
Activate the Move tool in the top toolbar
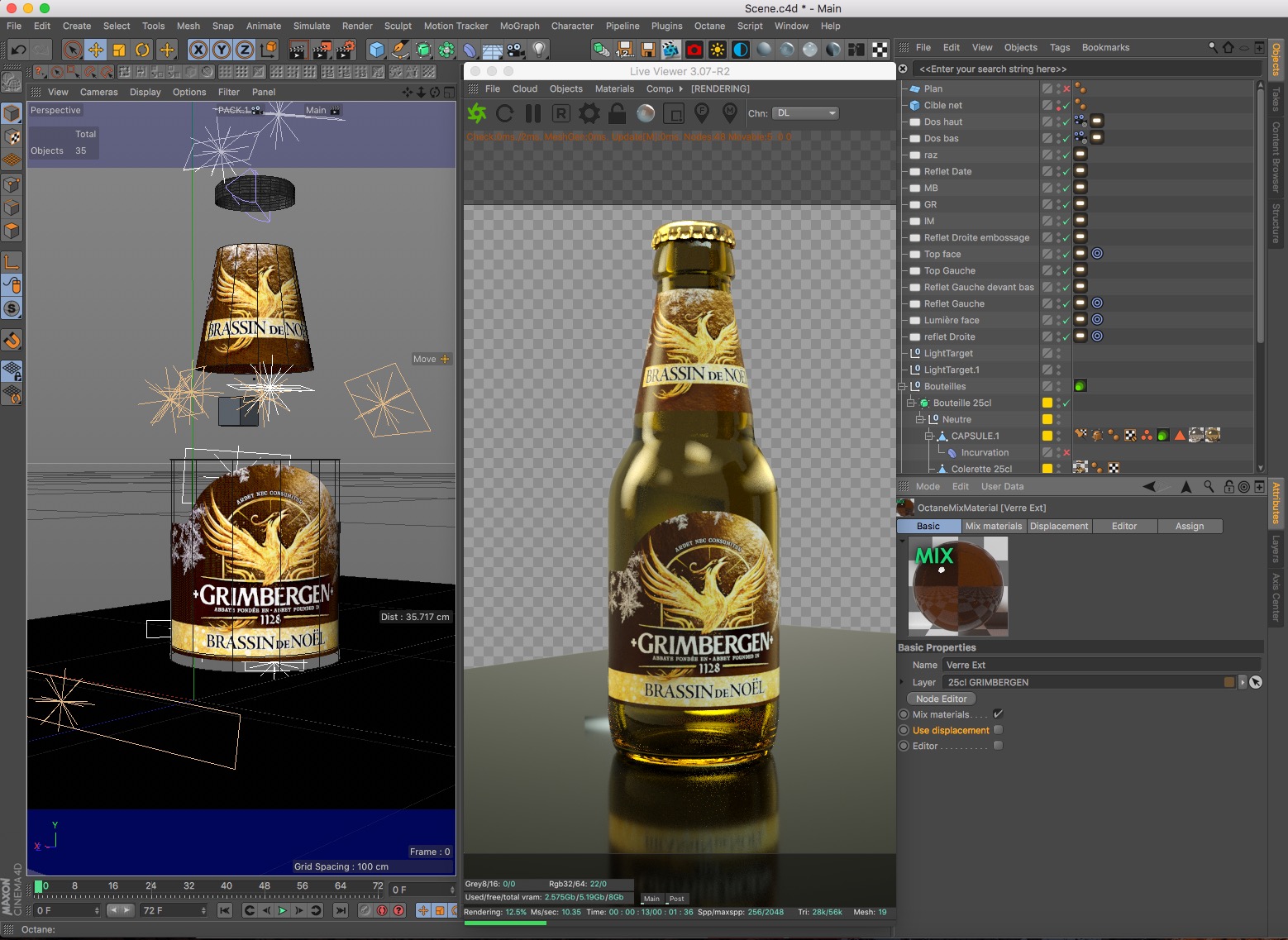point(96,50)
